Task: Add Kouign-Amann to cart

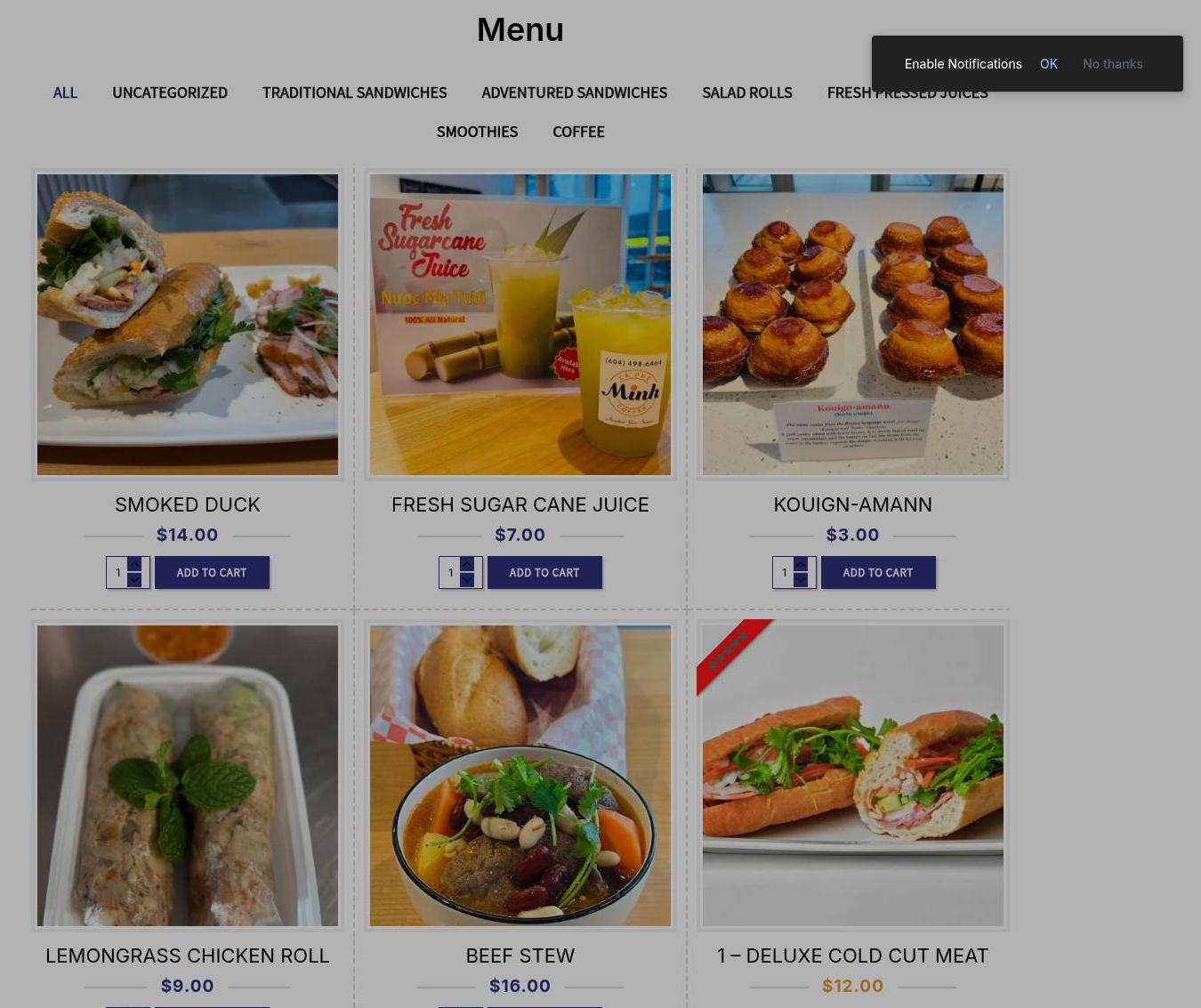Action: pos(878,572)
